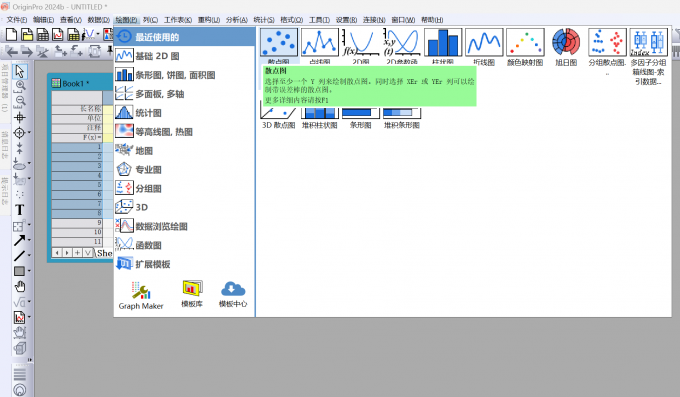680x397 pixels.
Task: Select row 9 in Book1 worksheet
Action: (77, 223)
